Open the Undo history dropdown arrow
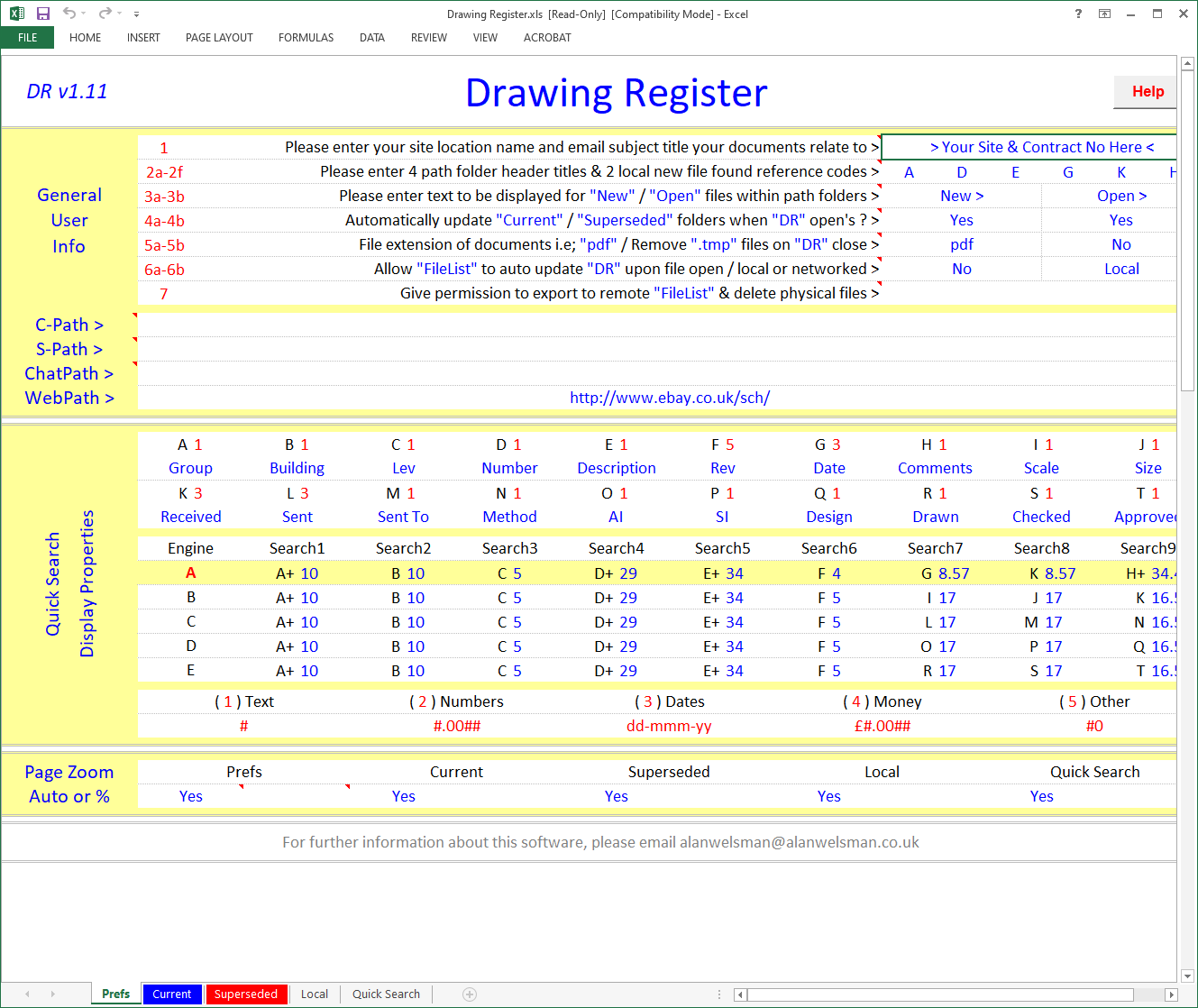 point(84,14)
